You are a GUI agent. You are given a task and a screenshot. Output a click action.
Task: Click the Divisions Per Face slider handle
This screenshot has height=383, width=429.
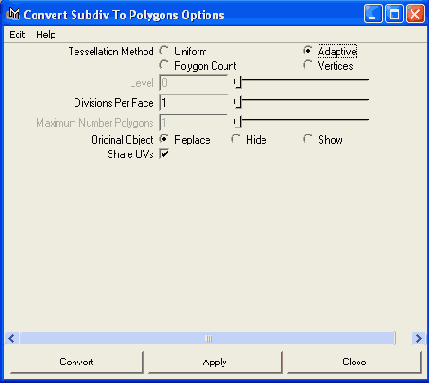(x=237, y=102)
